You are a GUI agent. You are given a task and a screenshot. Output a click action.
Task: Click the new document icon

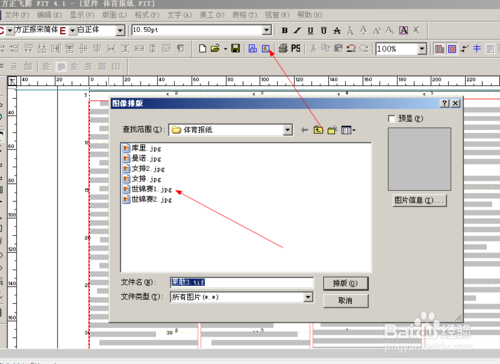[x=202, y=49]
